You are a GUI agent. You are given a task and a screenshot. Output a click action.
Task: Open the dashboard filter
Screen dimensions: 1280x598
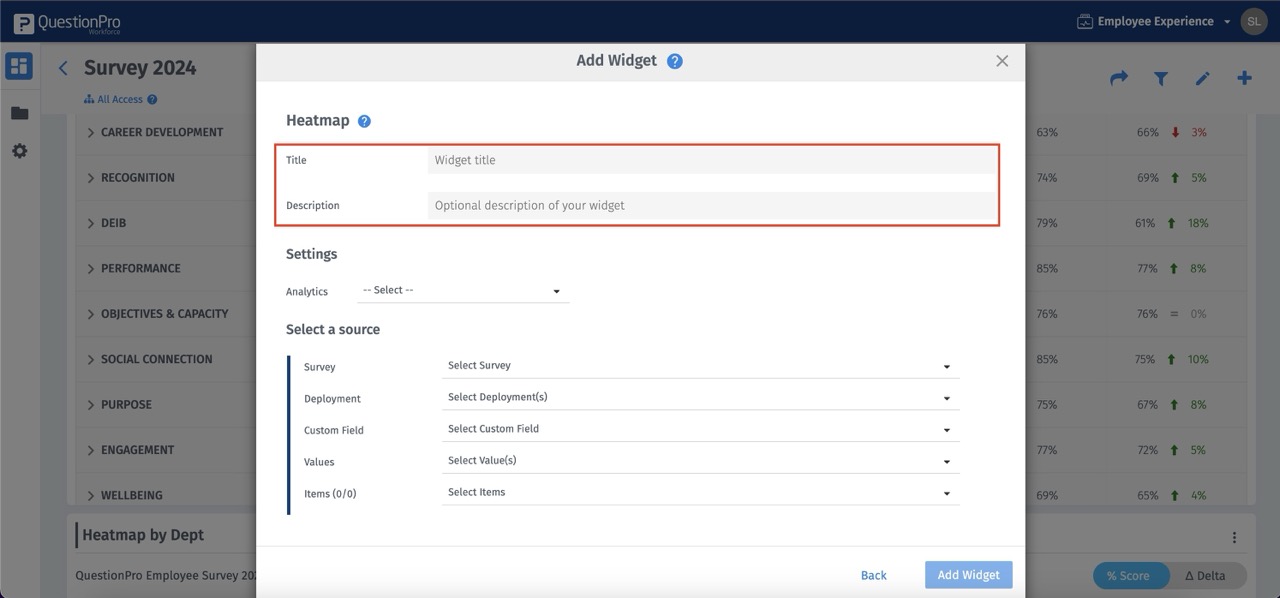[x=1160, y=77]
